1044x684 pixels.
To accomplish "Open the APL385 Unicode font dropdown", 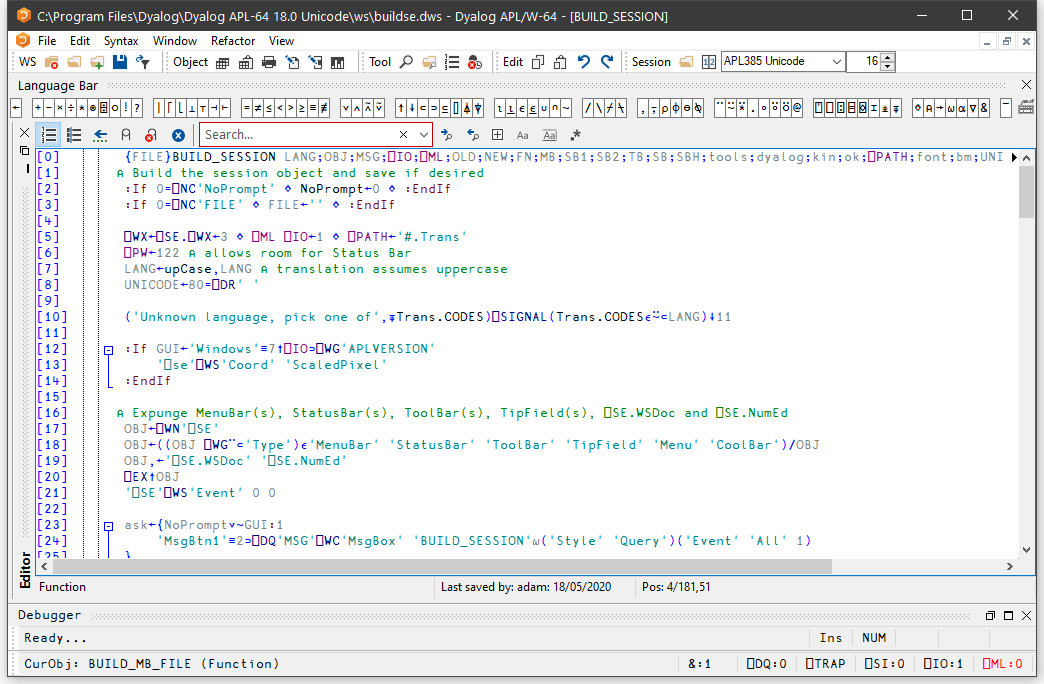I will tap(836, 62).
